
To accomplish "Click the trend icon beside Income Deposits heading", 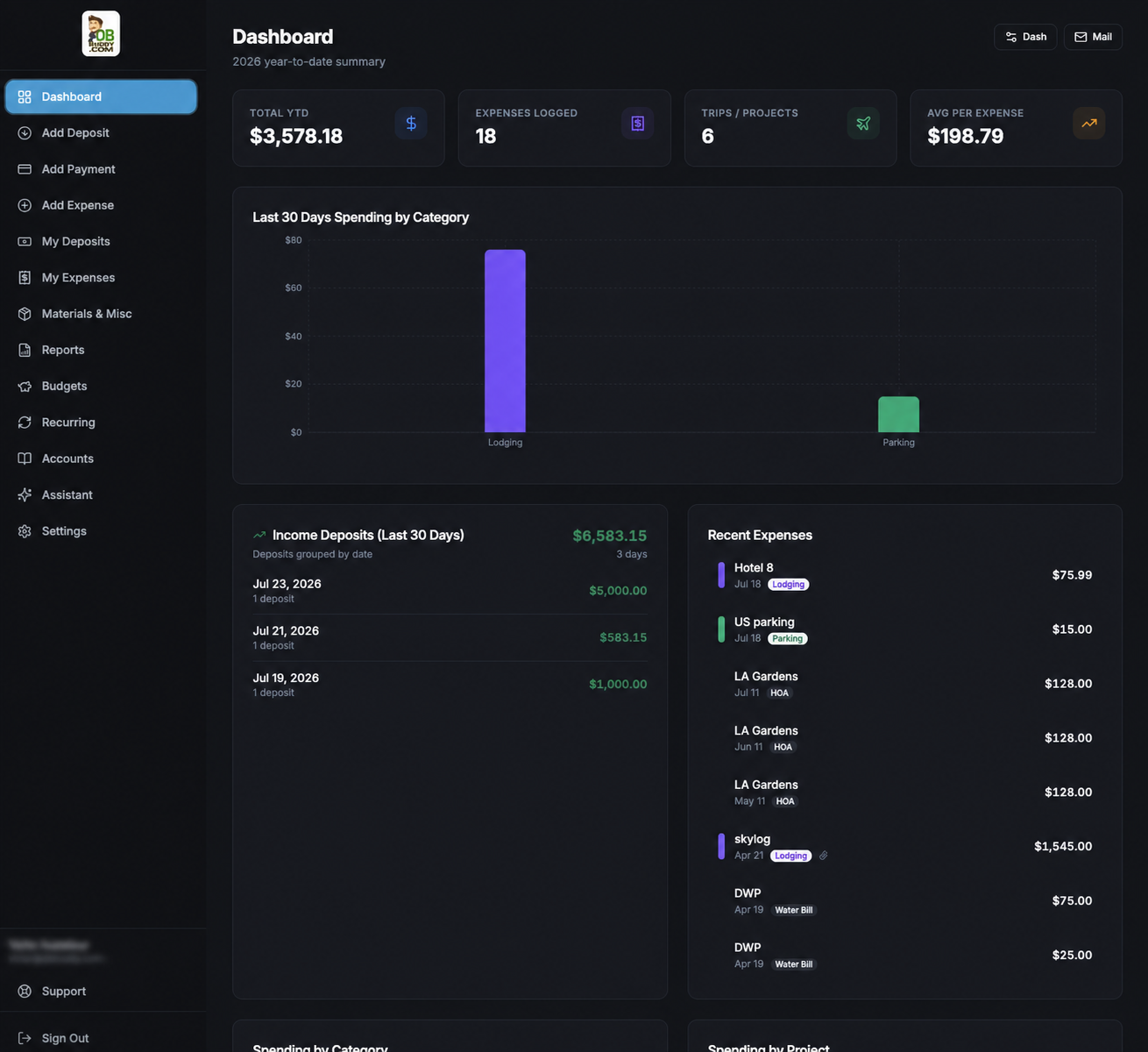I will (x=259, y=535).
